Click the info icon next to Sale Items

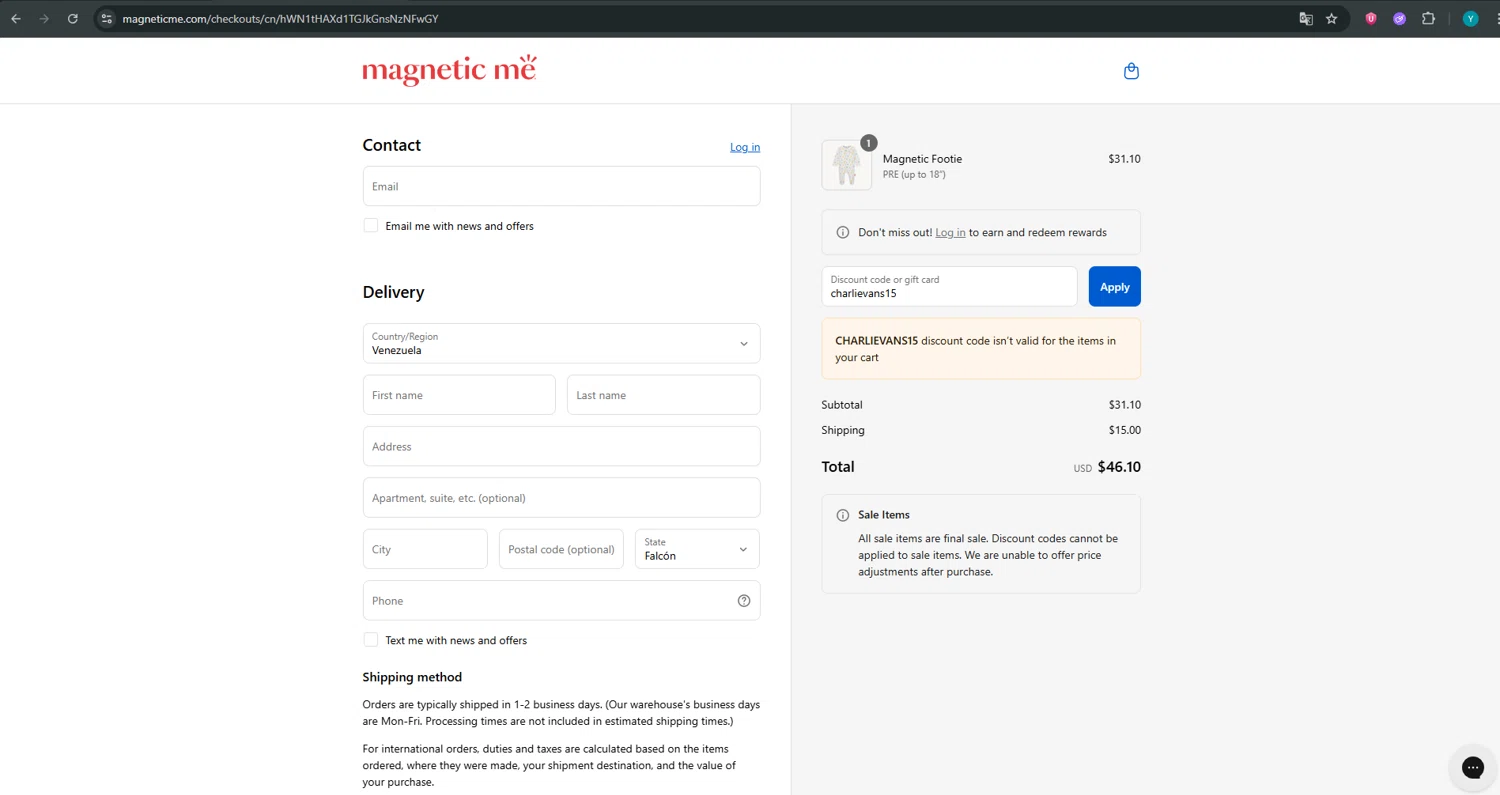point(843,515)
